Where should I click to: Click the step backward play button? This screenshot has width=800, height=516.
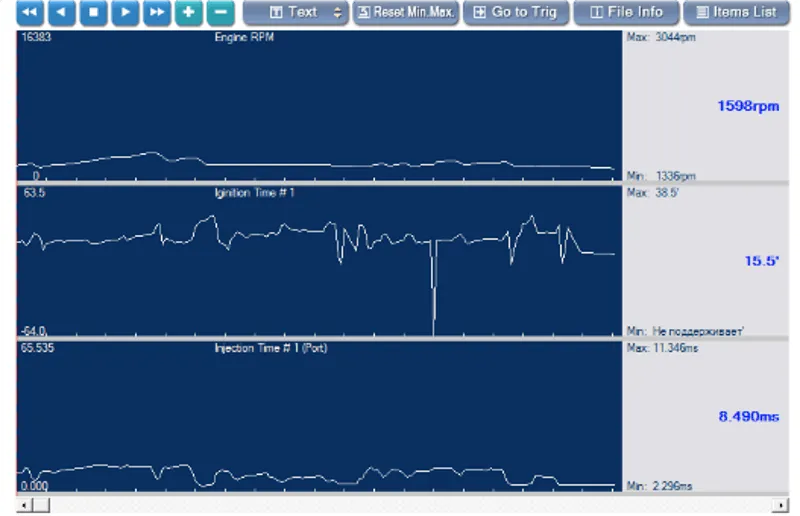(62, 12)
